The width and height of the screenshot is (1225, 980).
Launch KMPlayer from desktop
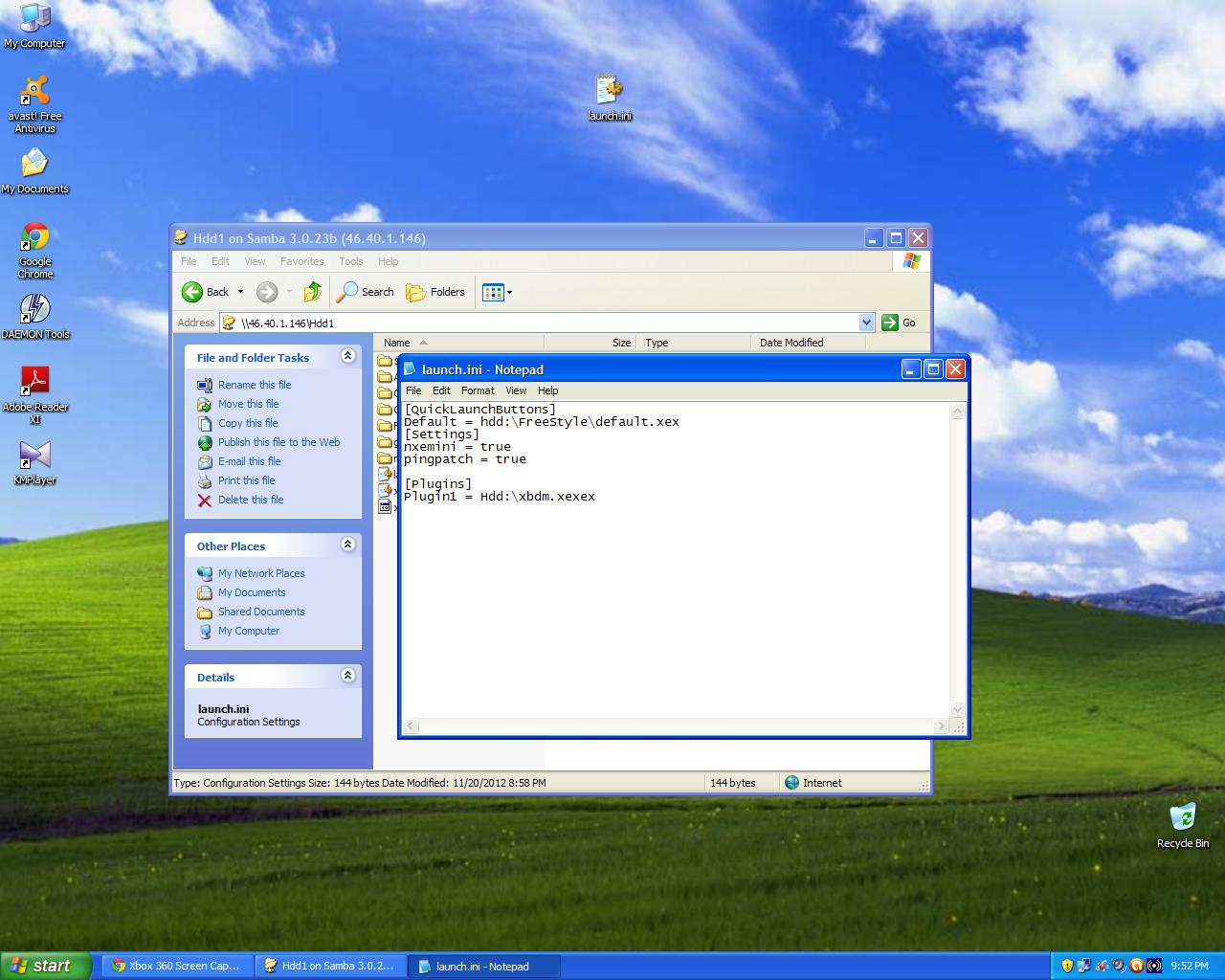(34, 463)
